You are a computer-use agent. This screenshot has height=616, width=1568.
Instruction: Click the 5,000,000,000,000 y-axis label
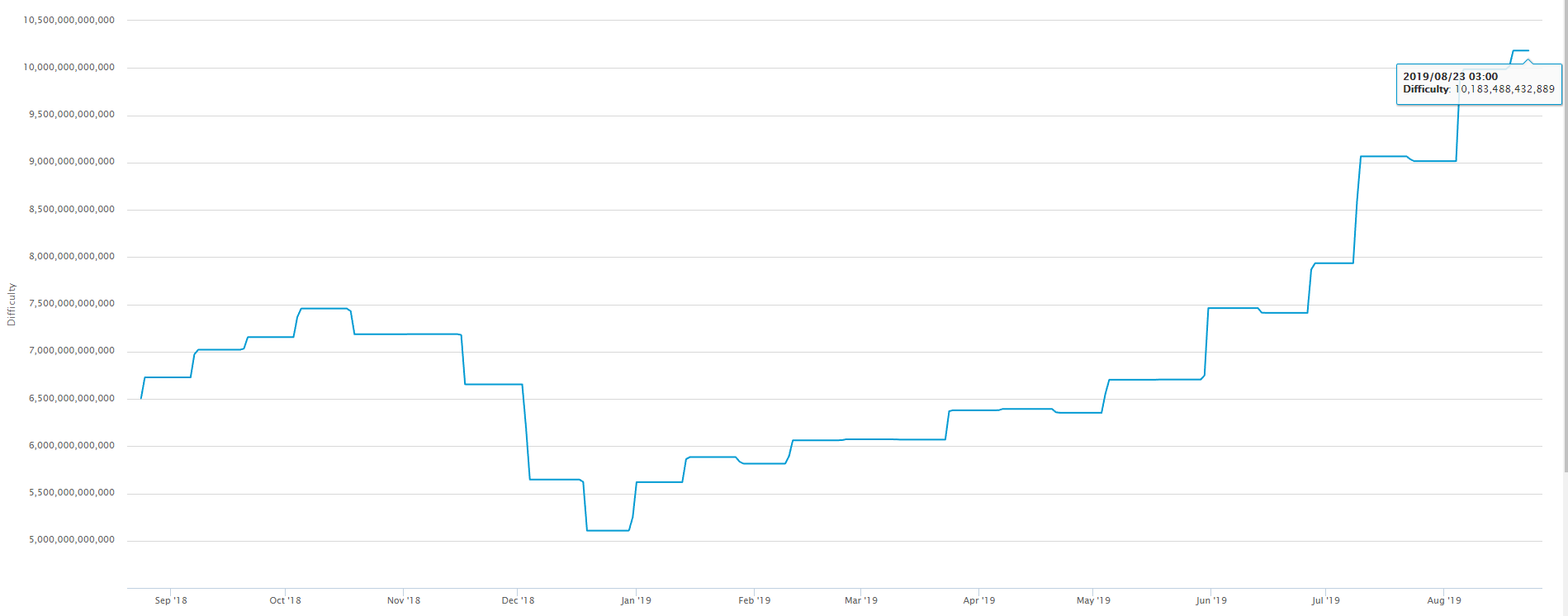coord(71,539)
